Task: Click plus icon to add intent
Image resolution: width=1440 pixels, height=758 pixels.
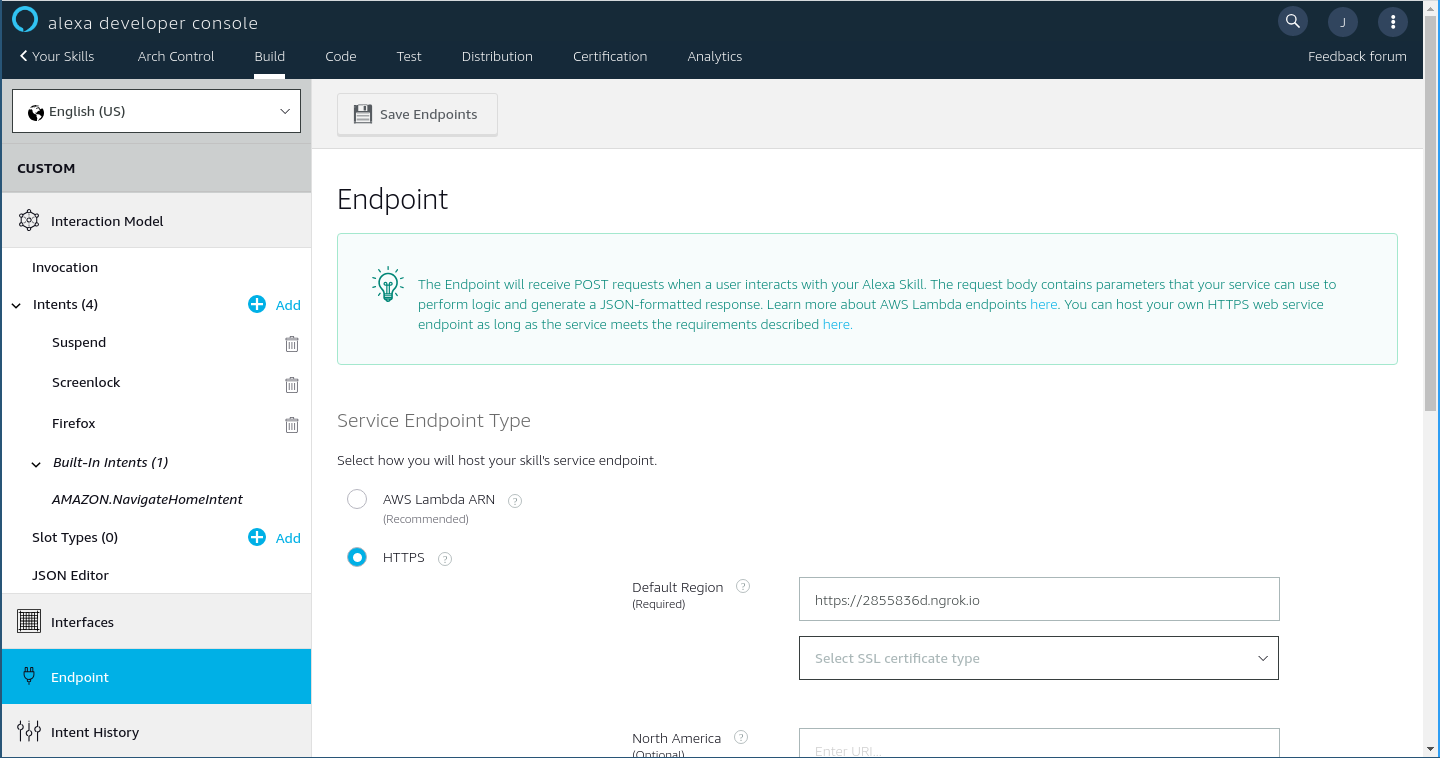Action: (257, 304)
